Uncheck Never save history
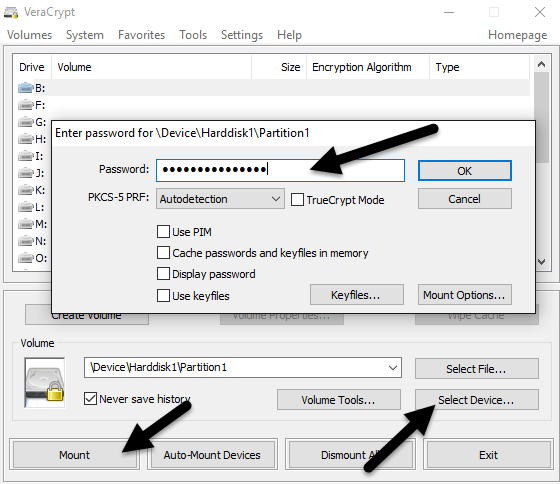The width and height of the screenshot is (560, 484). 90,399
